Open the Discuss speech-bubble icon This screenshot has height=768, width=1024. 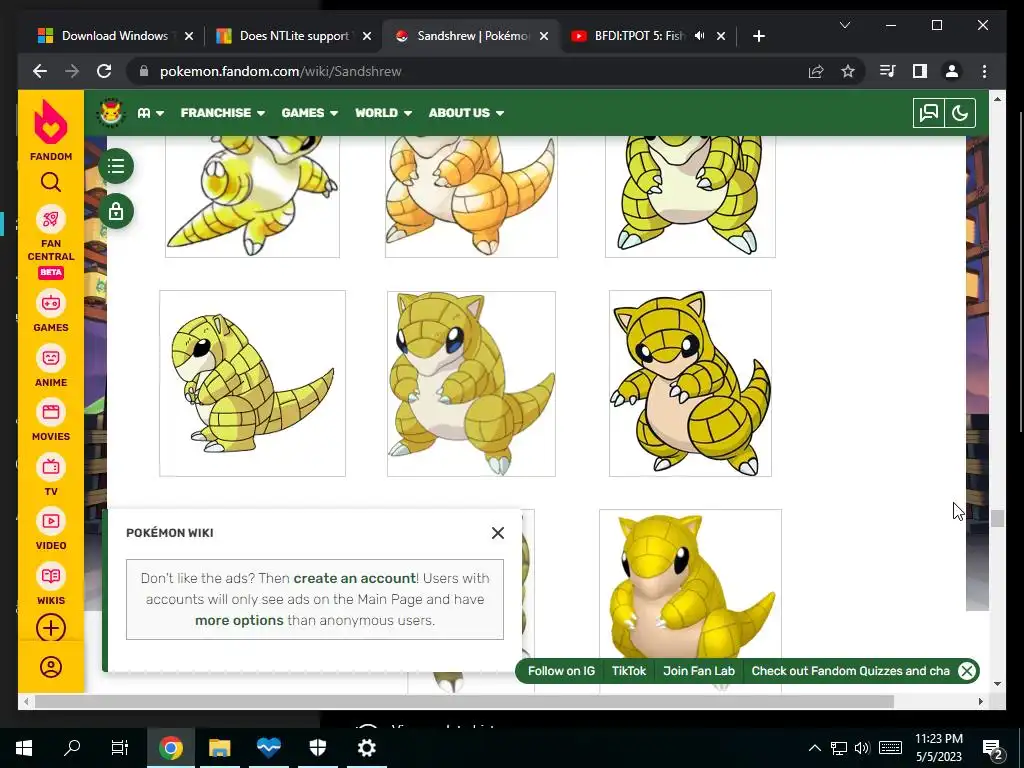coord(929,113)
